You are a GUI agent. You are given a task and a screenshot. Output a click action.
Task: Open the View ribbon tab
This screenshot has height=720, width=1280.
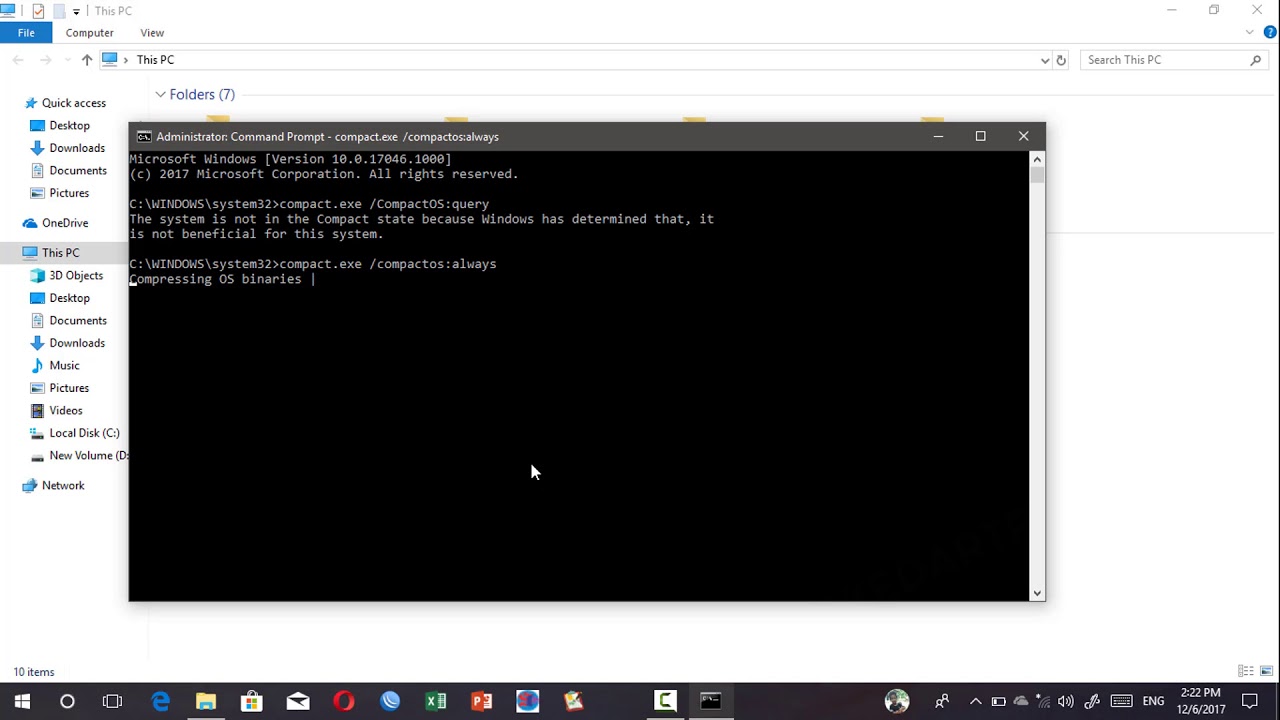coord(152,33)
